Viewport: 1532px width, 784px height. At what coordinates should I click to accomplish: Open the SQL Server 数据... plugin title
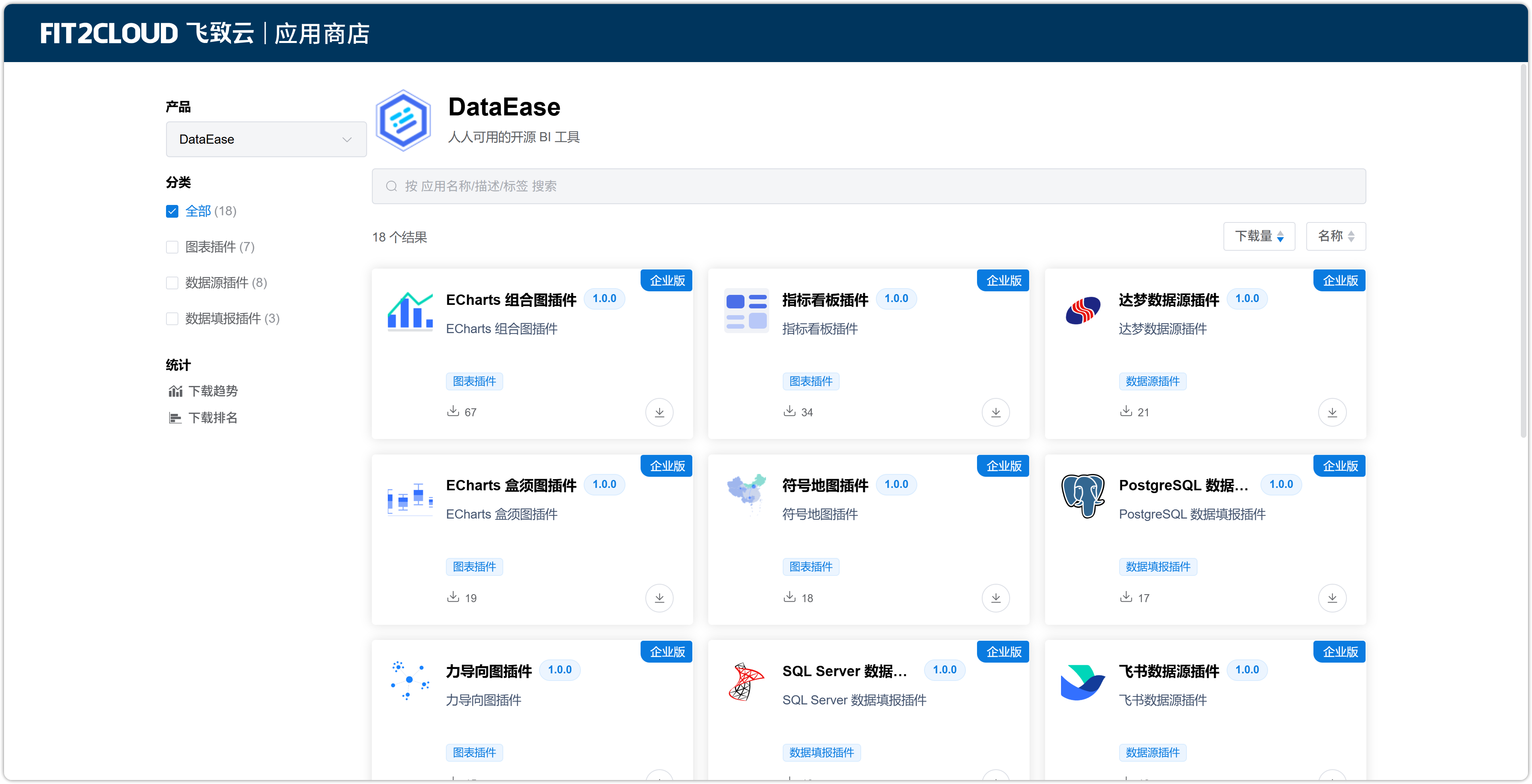click(x=845, y=671)
